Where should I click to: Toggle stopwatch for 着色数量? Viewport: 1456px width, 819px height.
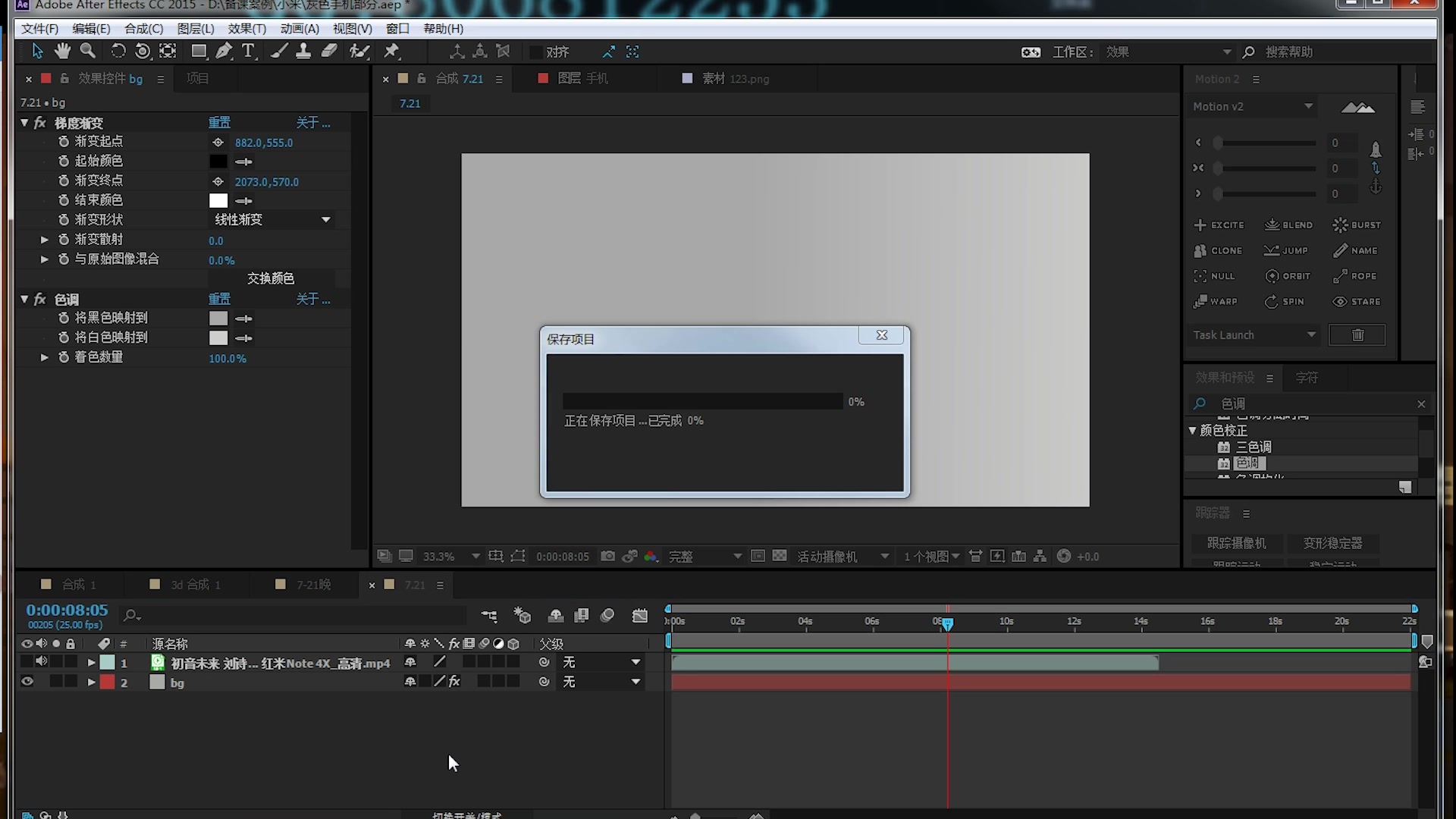64,357
